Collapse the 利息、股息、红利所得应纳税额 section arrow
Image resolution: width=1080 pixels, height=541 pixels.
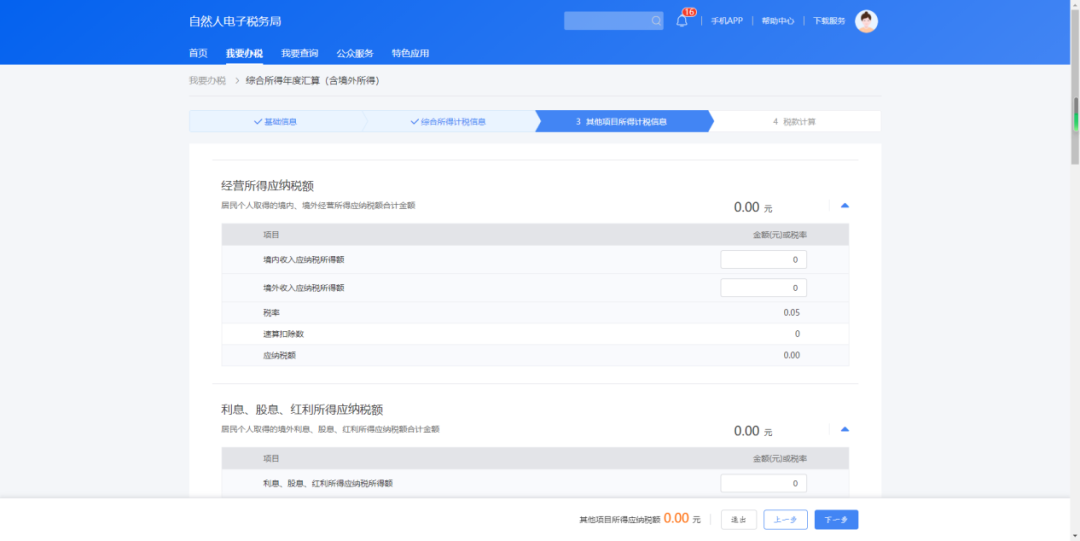point(844,429)
